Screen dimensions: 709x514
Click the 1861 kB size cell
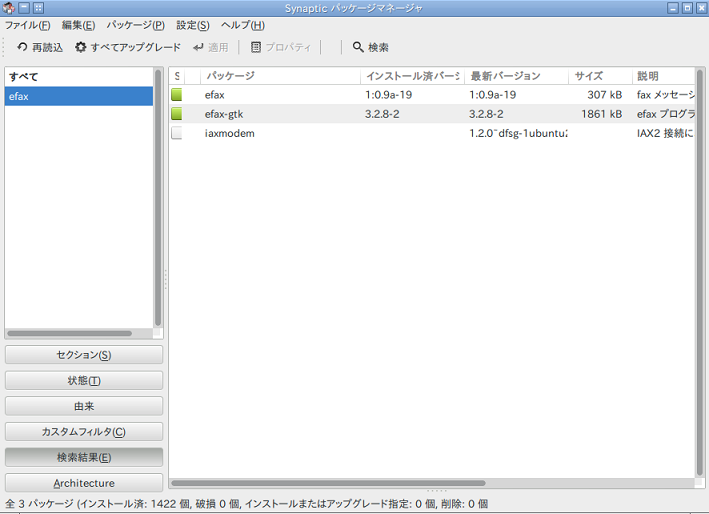point(601,114)
